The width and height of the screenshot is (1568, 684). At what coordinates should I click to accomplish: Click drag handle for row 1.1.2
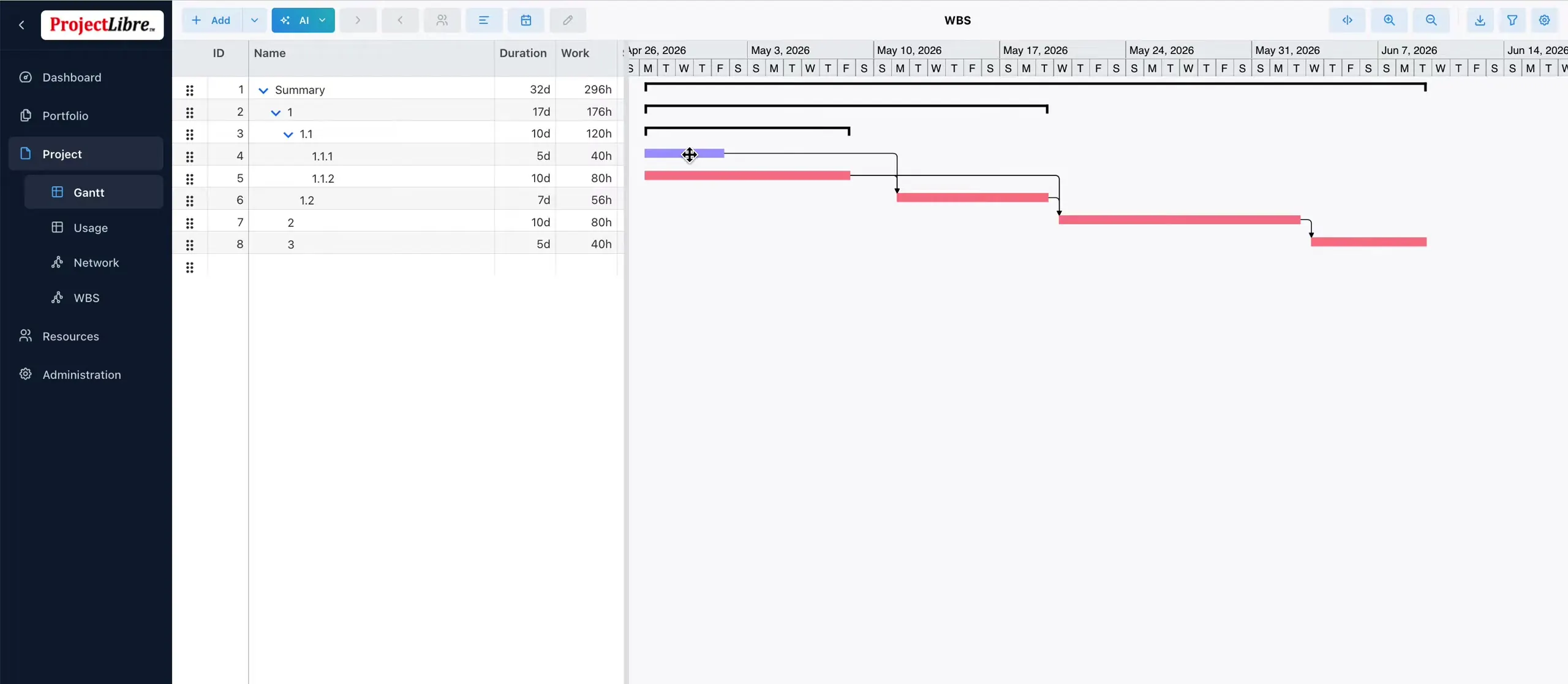pos(190,179)
